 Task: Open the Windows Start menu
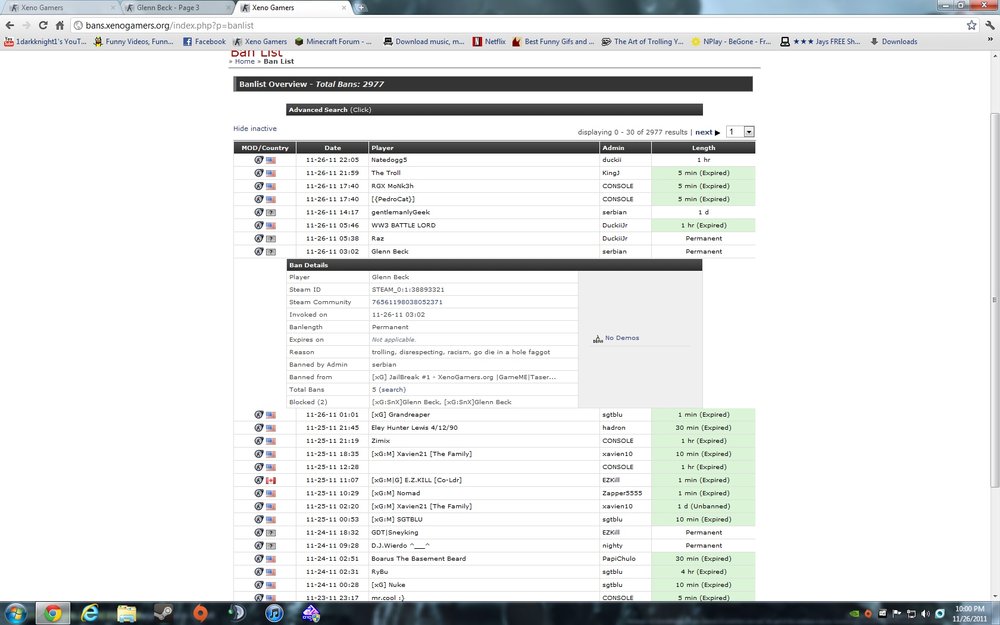pos(15,614)
